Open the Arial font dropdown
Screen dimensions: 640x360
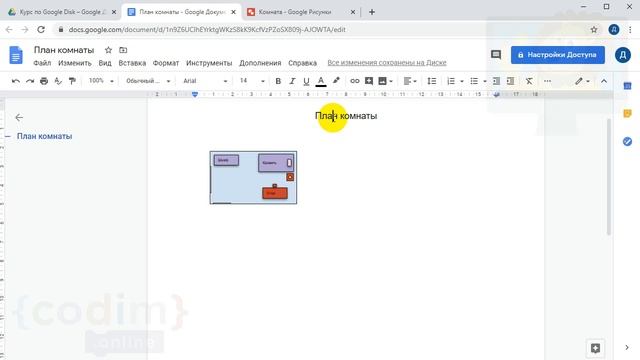tap(205, 81)
